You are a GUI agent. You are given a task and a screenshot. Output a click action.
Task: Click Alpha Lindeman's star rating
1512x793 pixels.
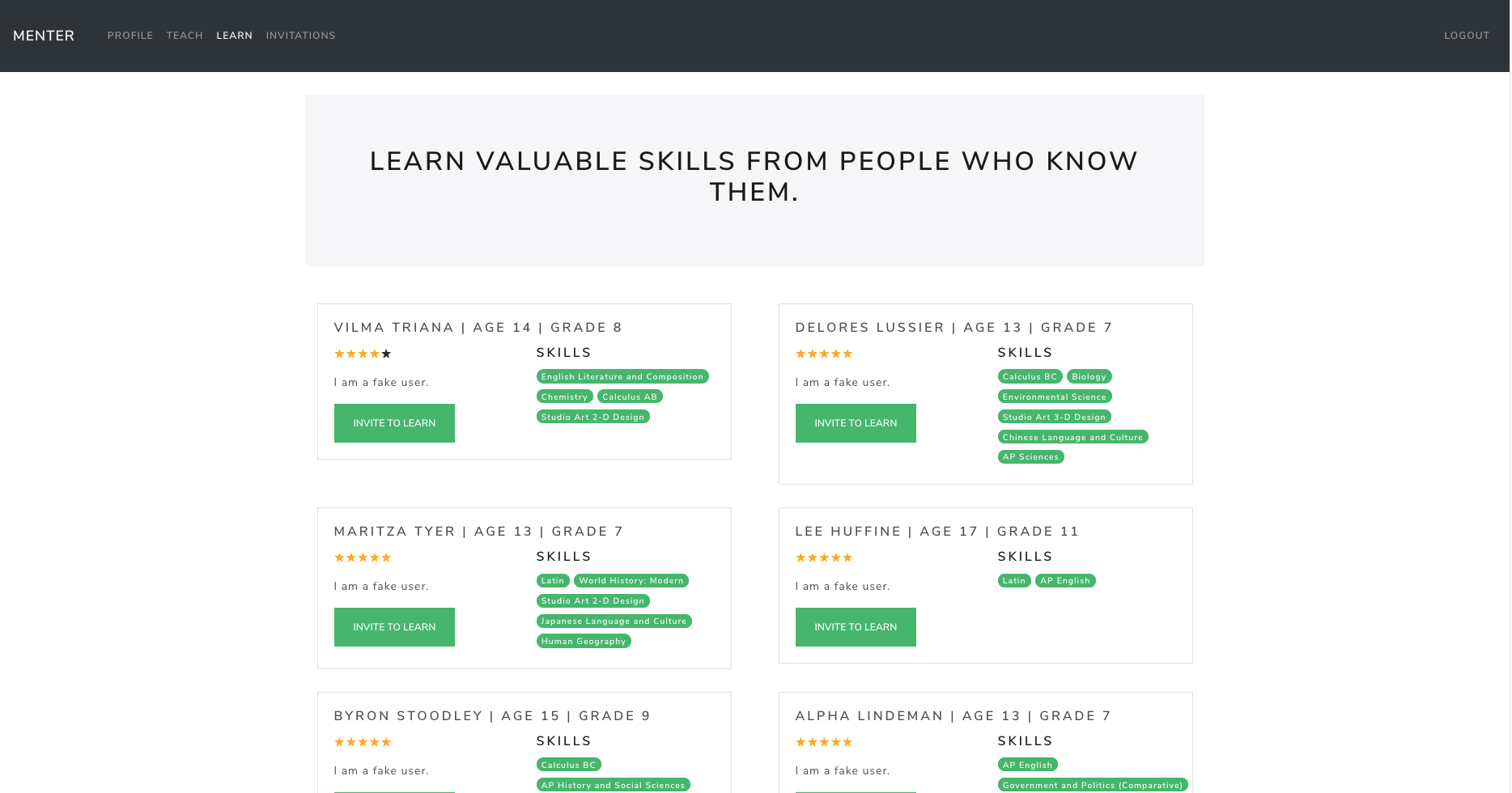pyautogui.click(x=824, y=742)
